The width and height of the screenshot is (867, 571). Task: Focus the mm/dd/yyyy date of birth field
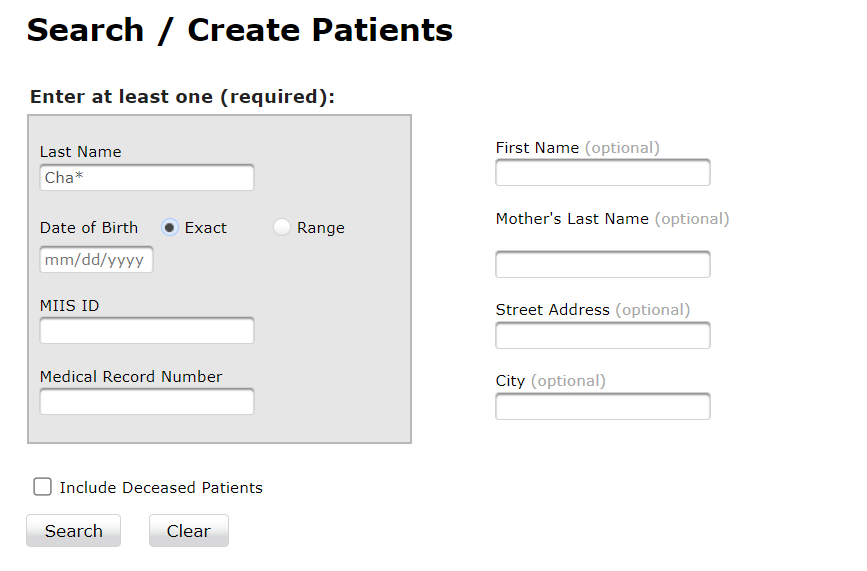pyautogui.click(x=96, y=260)
